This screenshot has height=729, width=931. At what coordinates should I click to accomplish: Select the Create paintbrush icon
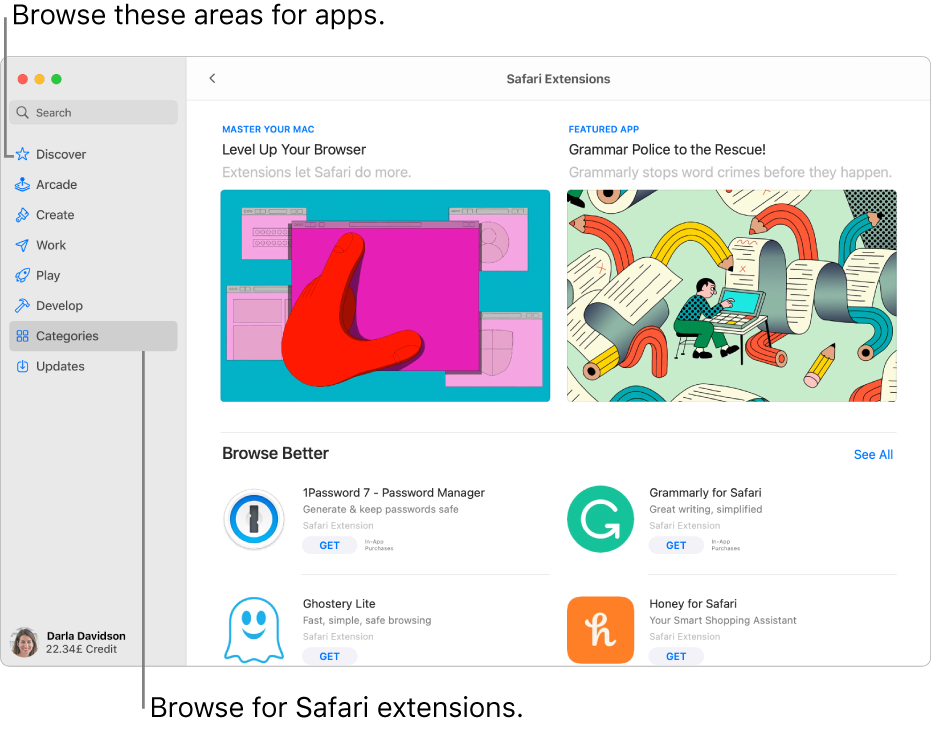23,215
